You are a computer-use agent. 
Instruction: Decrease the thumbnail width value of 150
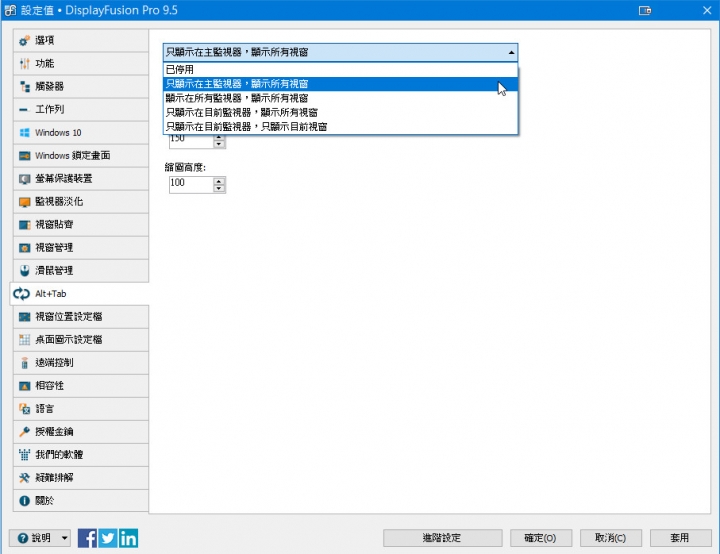point(219,144)
